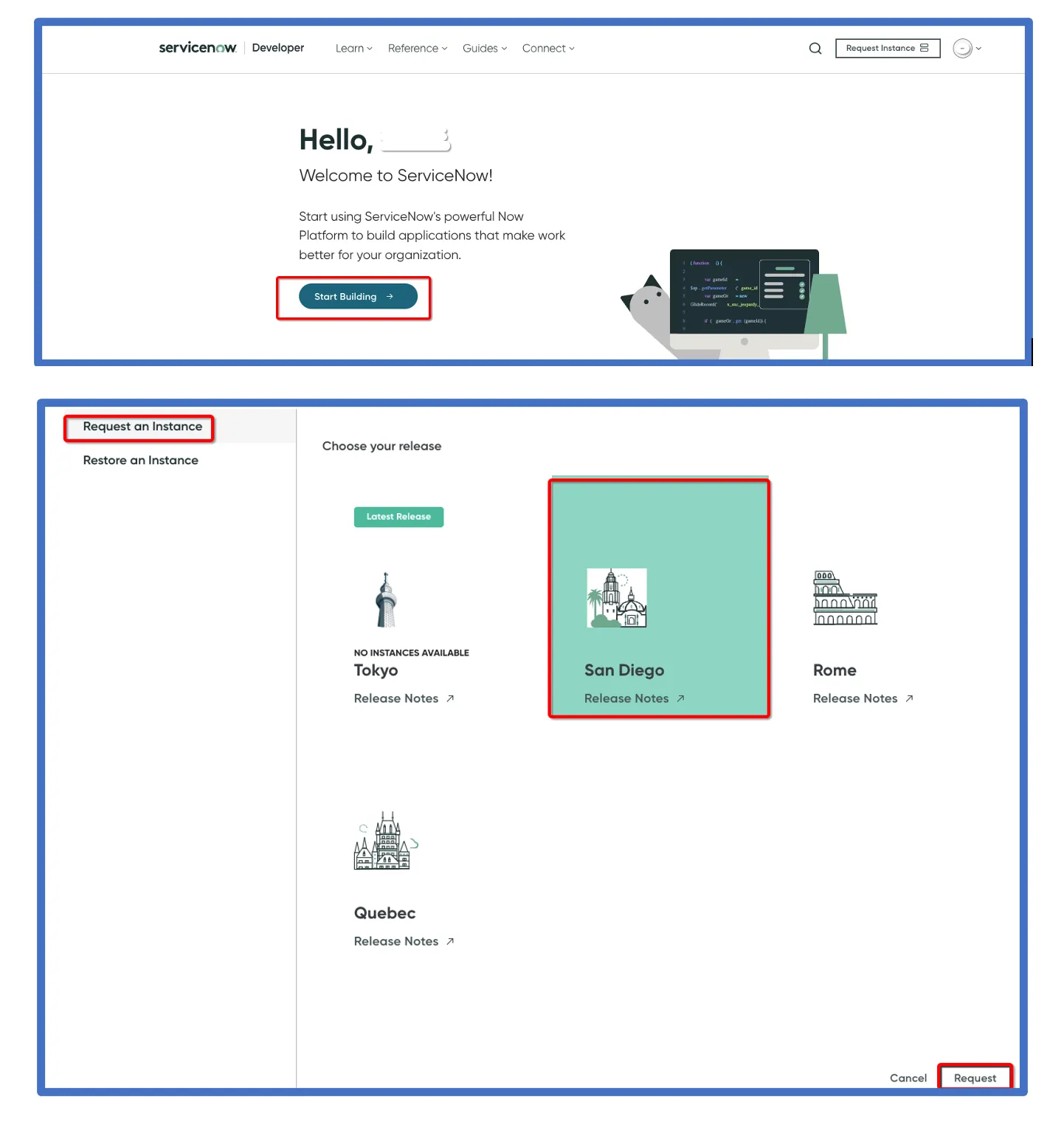Click Cancel in the release dialog

[x=908, y=1078]
